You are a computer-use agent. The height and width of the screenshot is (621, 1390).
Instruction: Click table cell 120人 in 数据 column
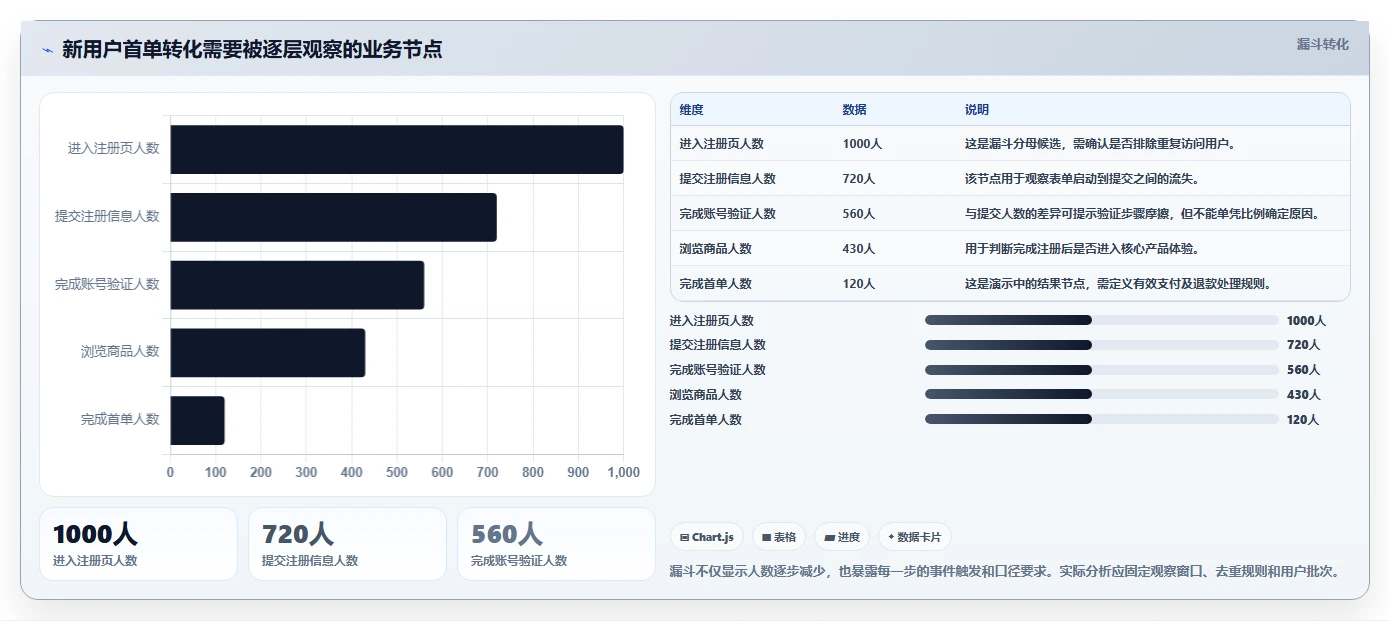click(x=858, y=284)
